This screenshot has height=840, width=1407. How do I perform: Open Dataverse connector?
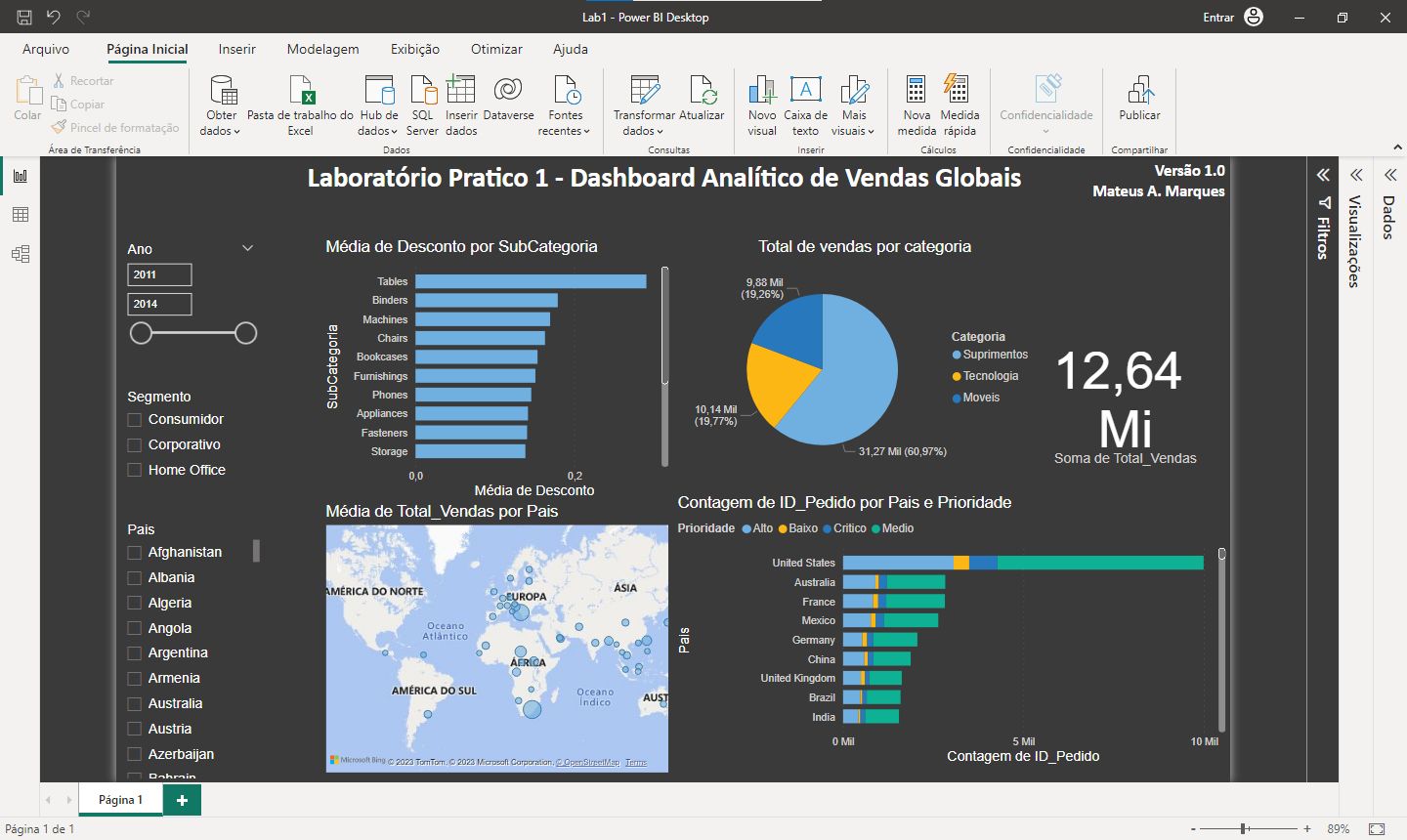[x=508, y=98]
